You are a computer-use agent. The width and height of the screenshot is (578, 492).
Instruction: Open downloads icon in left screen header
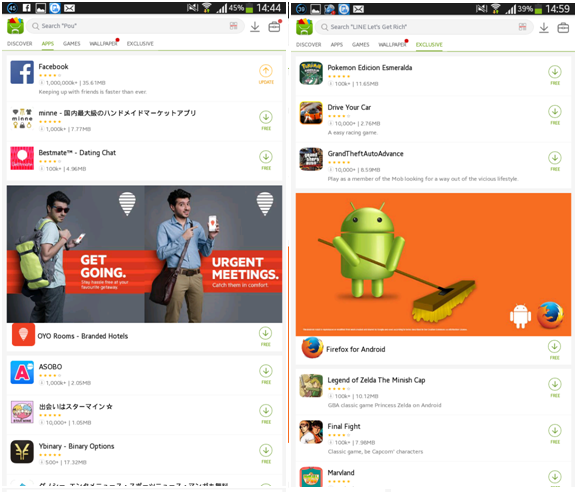[x=255, y=27]
